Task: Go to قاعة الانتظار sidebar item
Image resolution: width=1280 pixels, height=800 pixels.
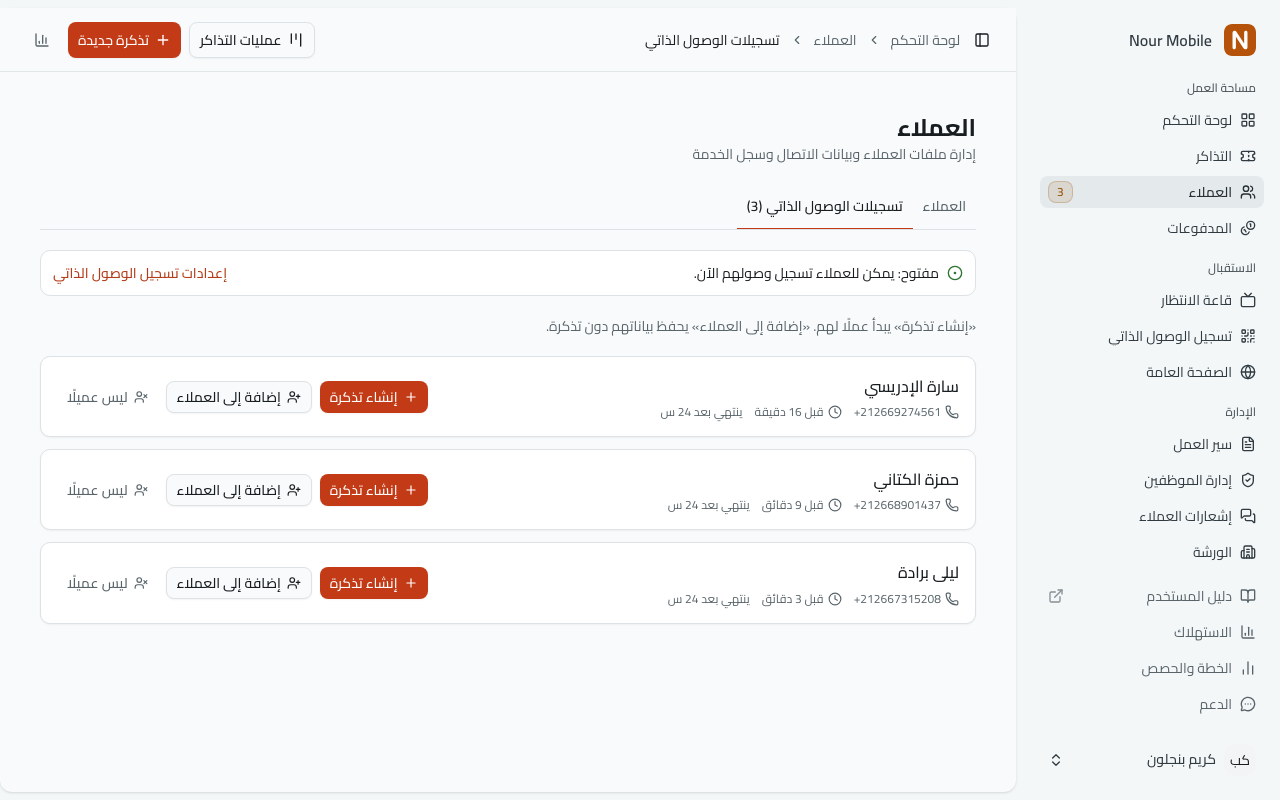Action: click(1152, 300)
